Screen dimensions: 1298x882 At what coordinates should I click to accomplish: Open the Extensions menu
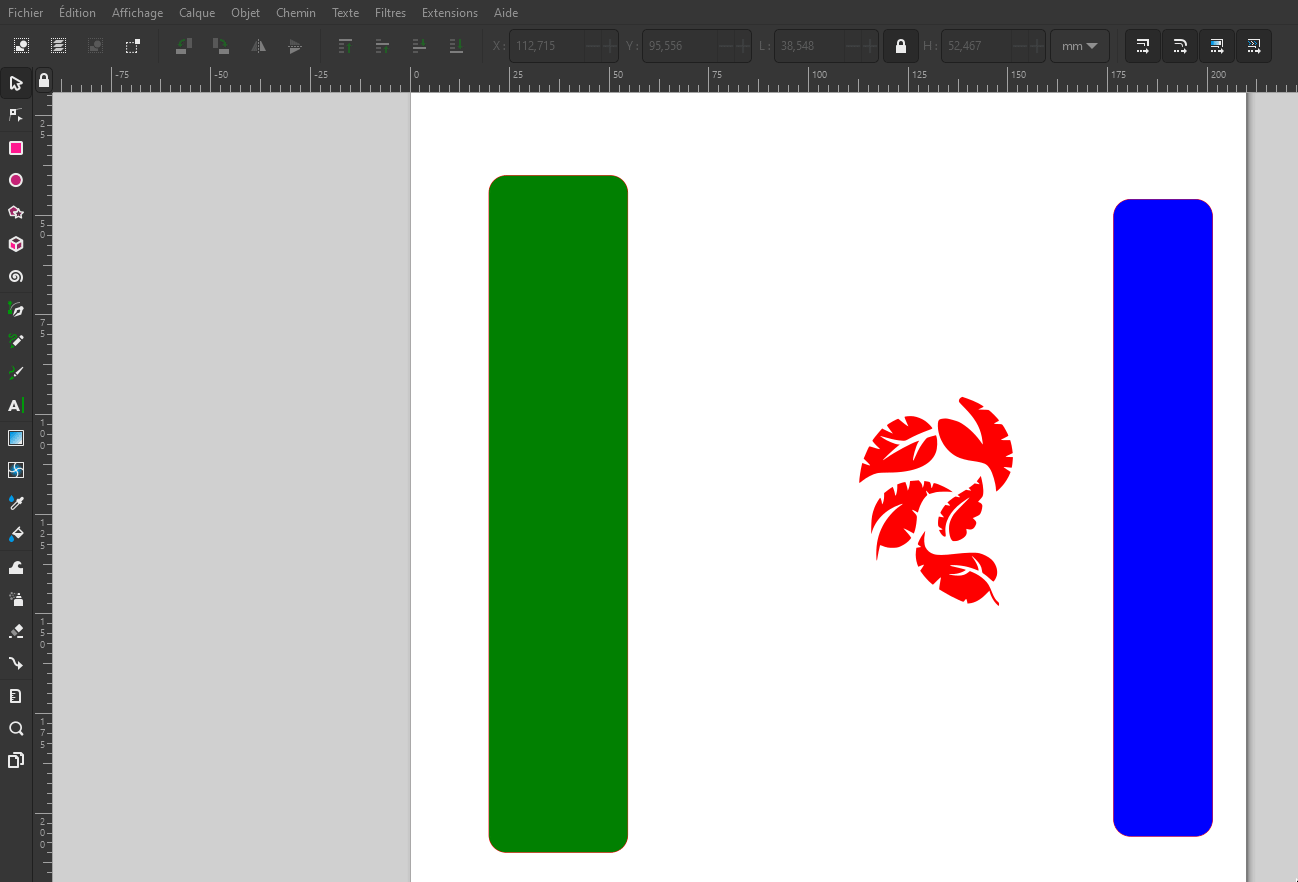(x=449, y=13)
